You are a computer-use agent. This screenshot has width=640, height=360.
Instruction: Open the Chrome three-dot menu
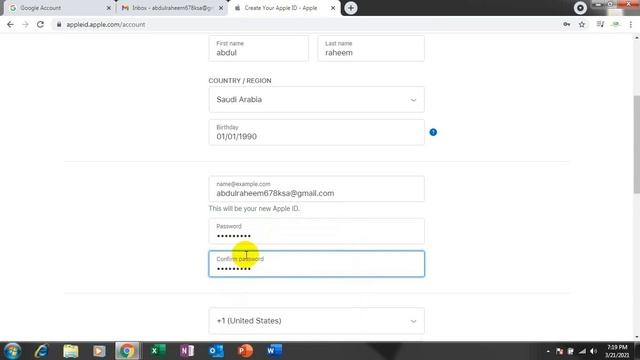point(631,24)
